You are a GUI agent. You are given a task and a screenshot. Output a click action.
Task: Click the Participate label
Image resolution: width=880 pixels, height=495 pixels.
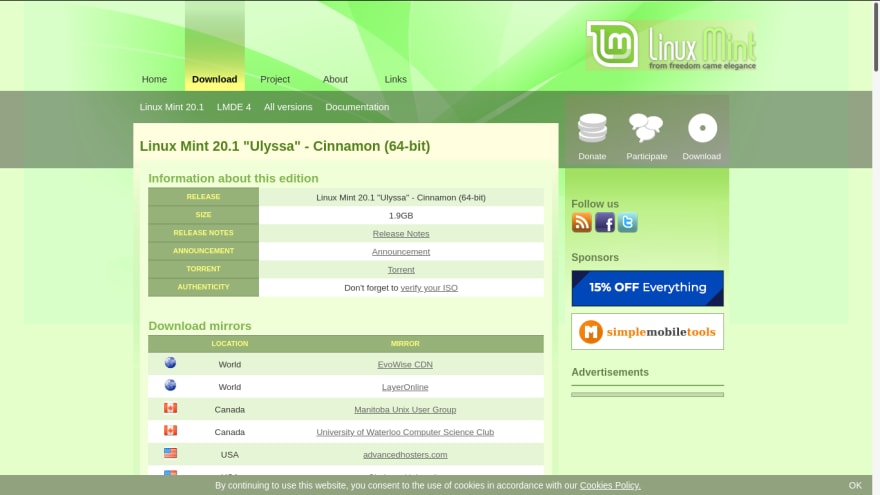[x=647, y=156]
